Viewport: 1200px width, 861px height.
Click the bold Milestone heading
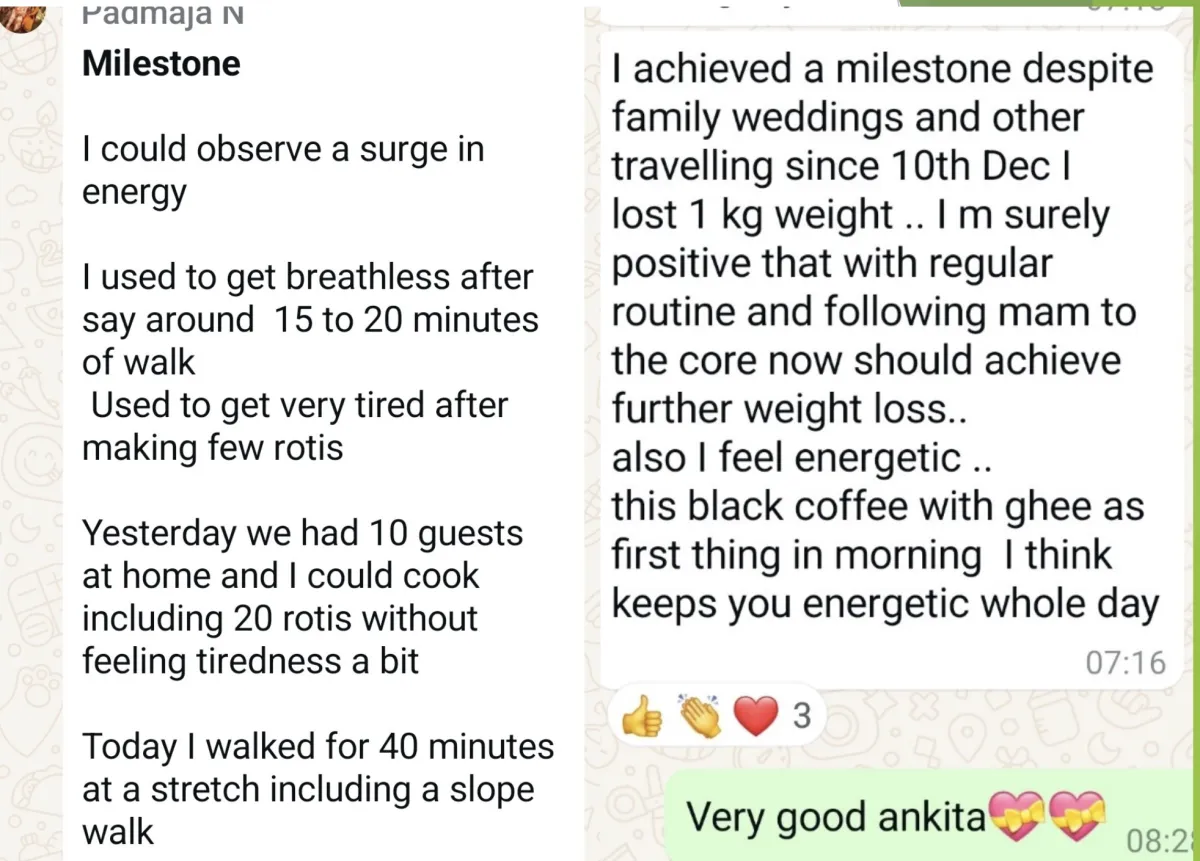(161, 64)
